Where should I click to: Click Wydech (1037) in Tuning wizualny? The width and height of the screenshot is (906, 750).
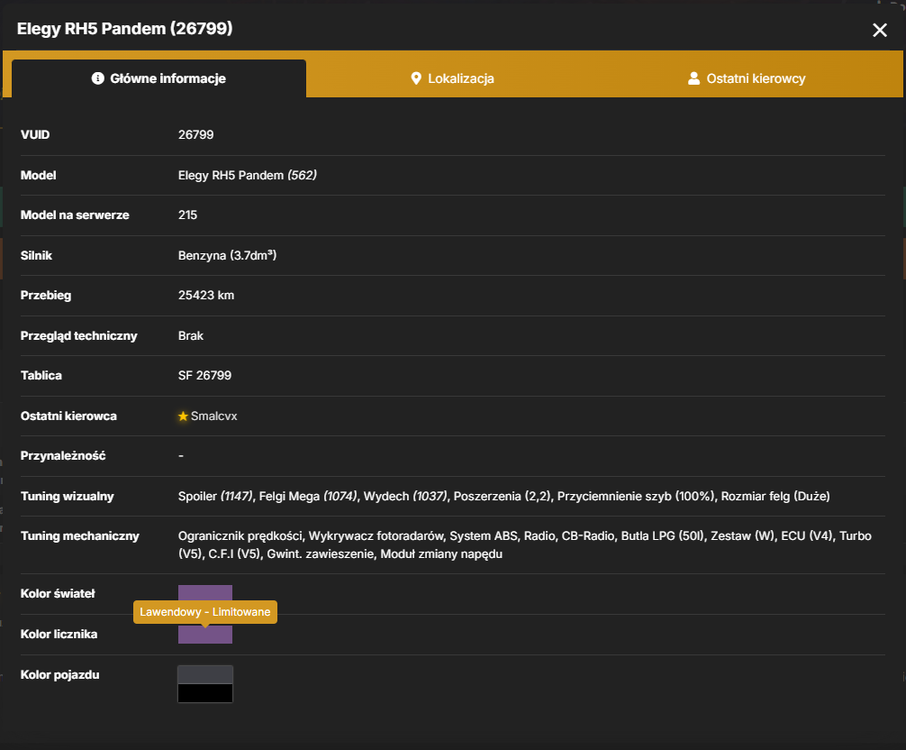tap(405, 496)
